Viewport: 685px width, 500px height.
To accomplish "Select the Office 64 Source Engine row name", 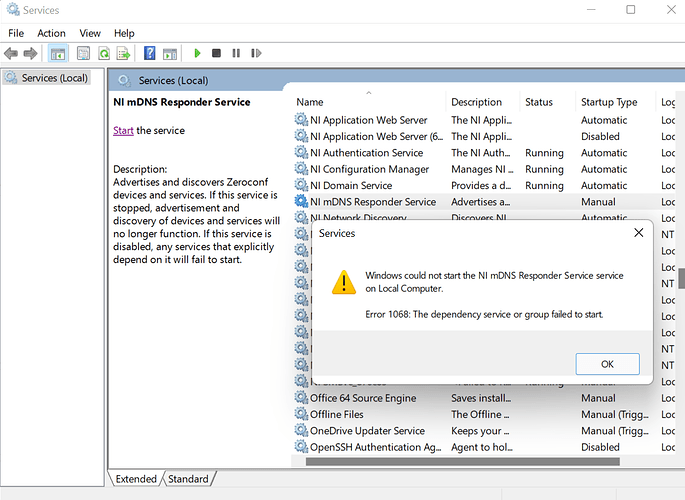I will (x=363, y=398).
